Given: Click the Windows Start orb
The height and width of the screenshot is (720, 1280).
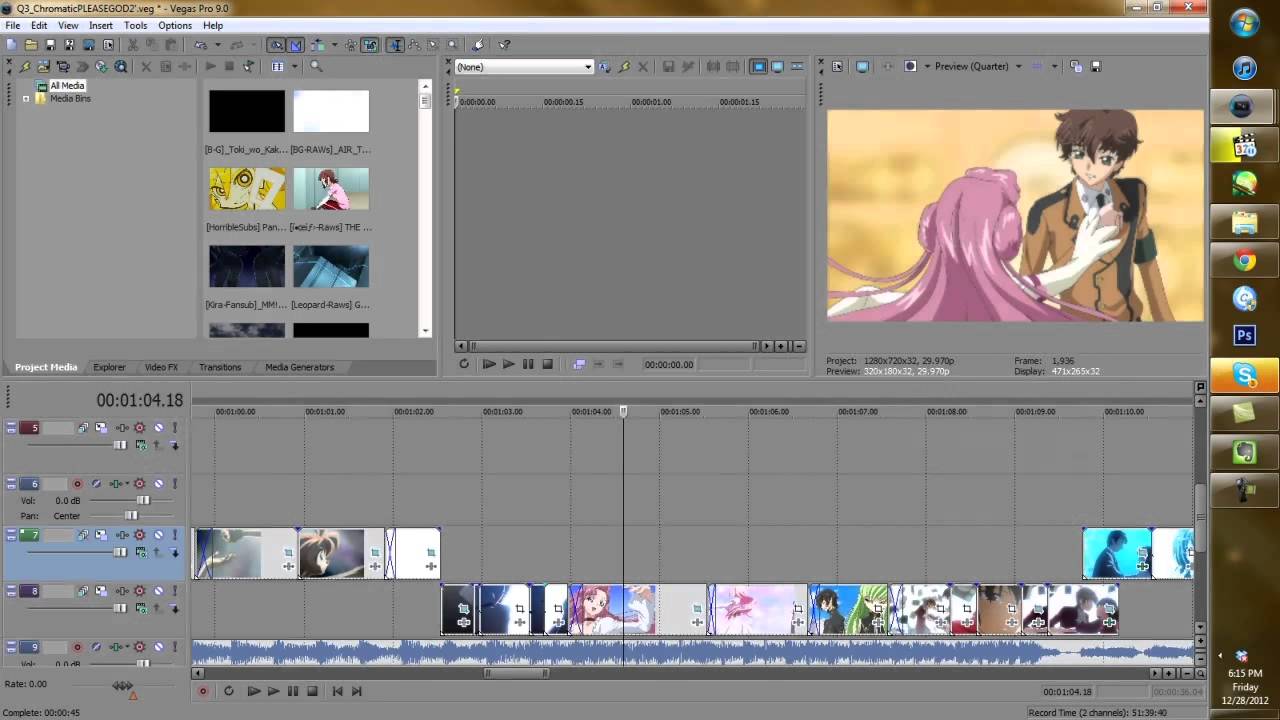Looking at the screenshot, I should click(1245, 22).
